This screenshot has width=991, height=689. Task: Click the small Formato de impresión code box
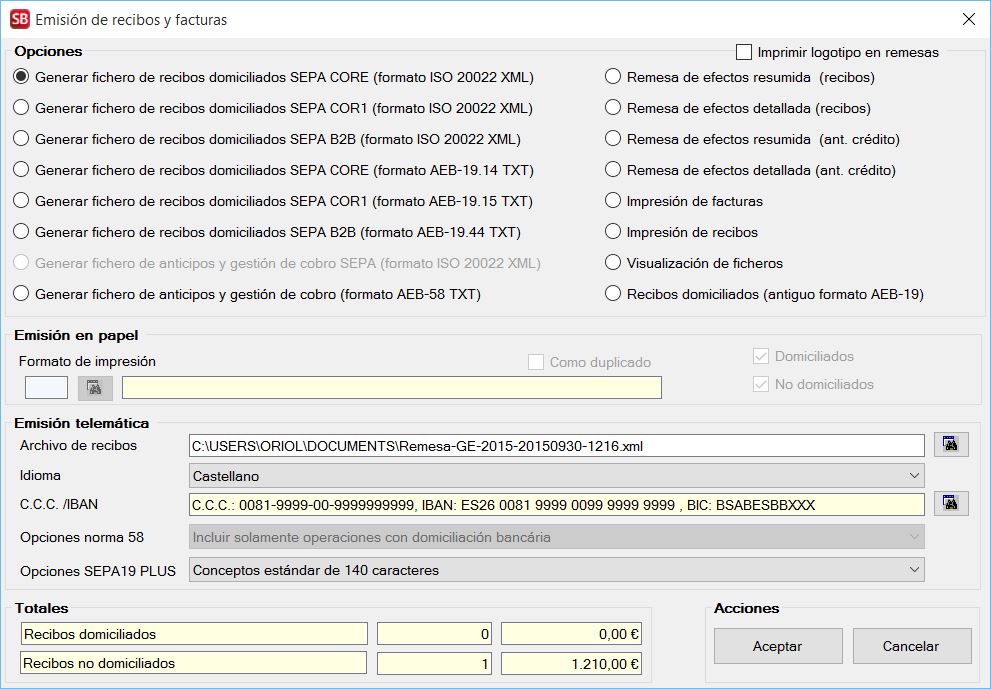click(46, 388)
